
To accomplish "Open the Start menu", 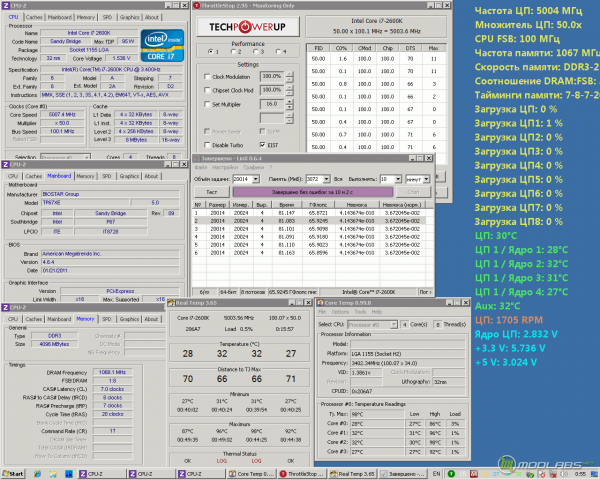I will pyautogui.click(x=13, y=474).
